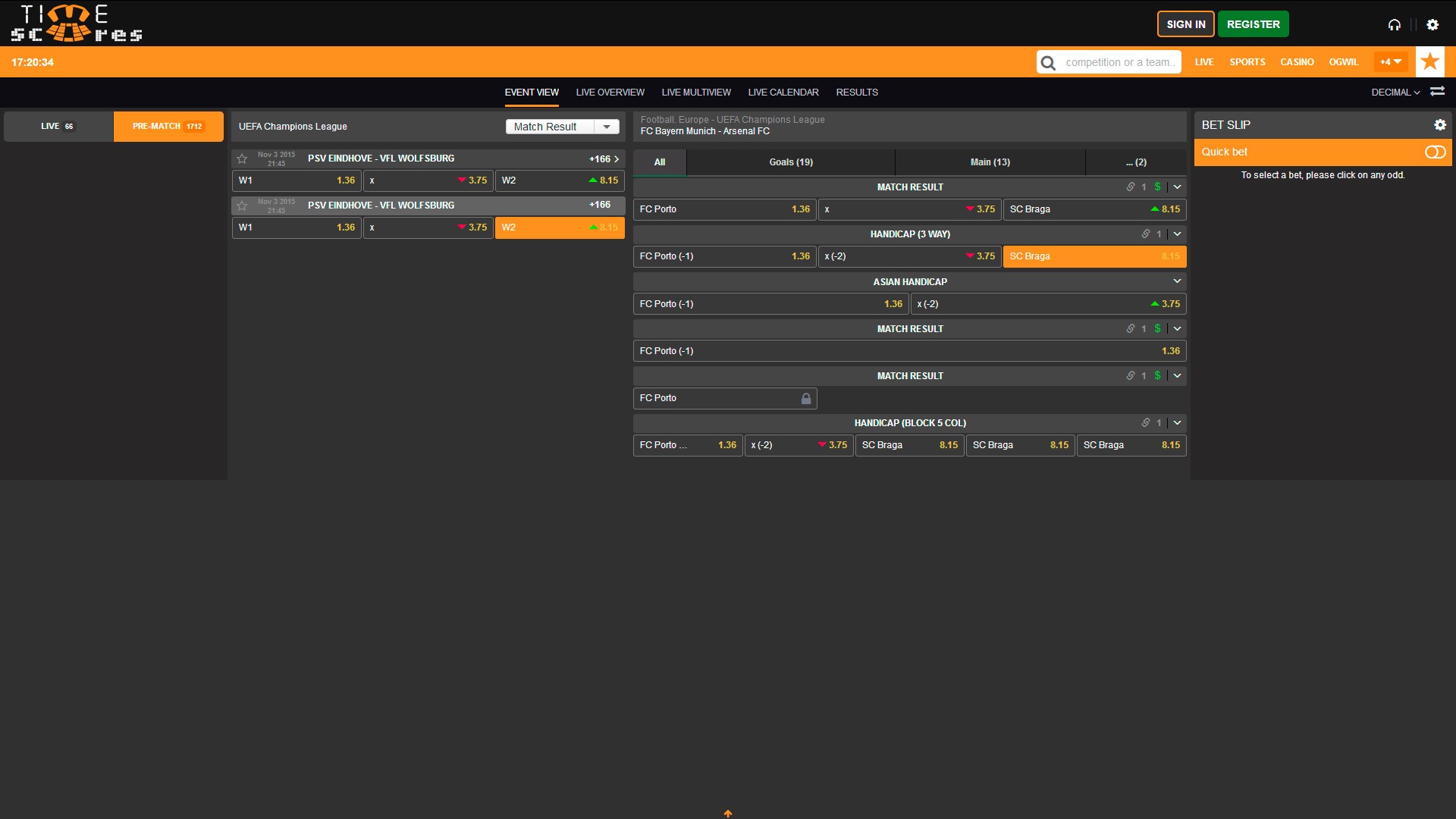Go to SPORTS section
This screenshot has width=1456, height=819.
[1247, 62]
